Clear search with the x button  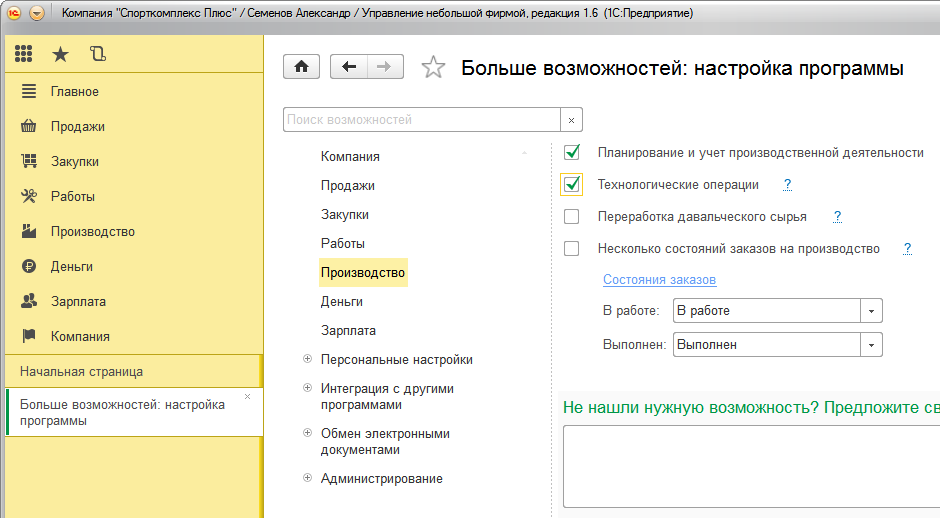pos(571,120)
